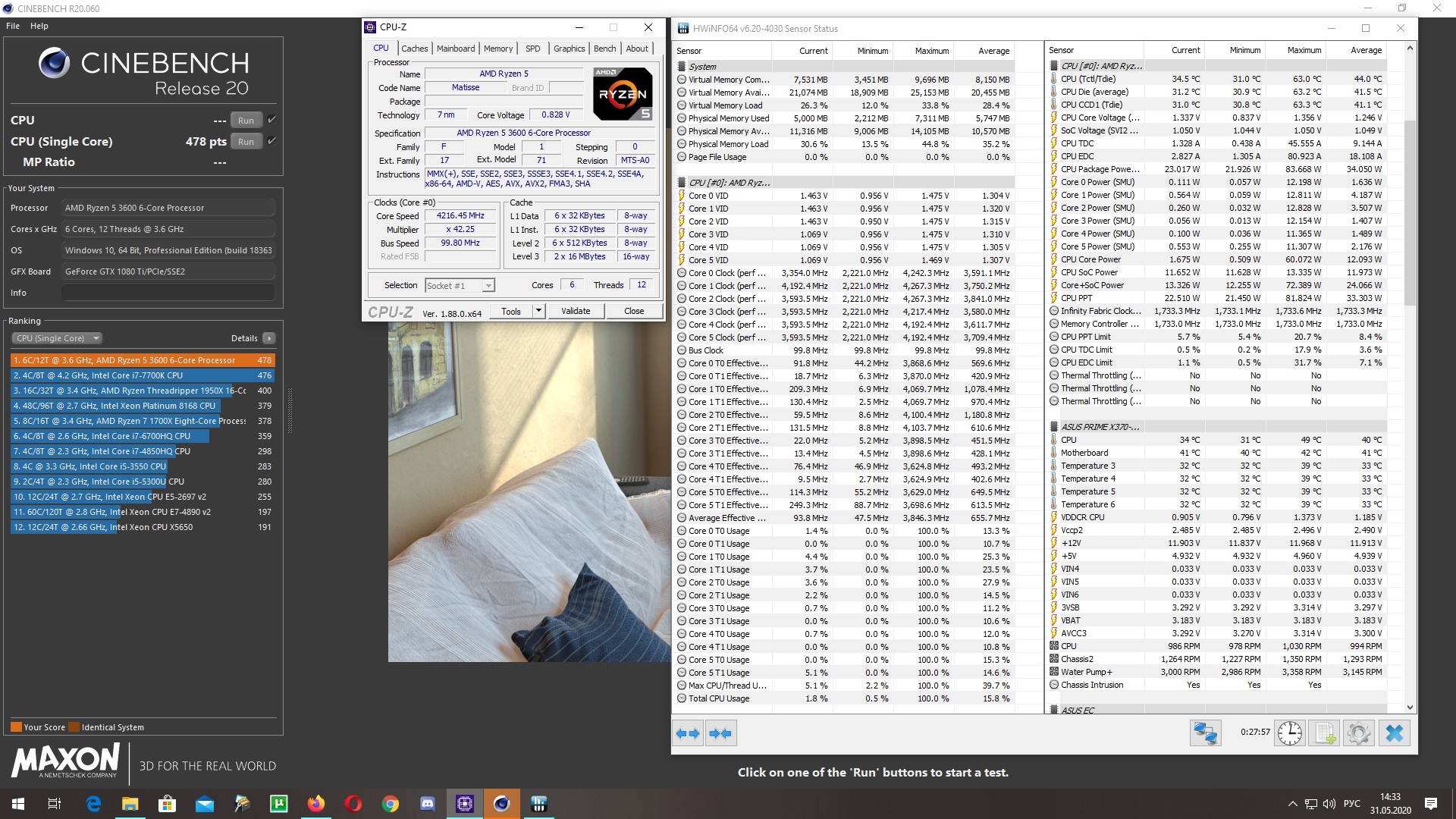Run the CPU (Single Core) test
The width and height of the screenshot is (1456, 819).
click(x=246, y=142)
